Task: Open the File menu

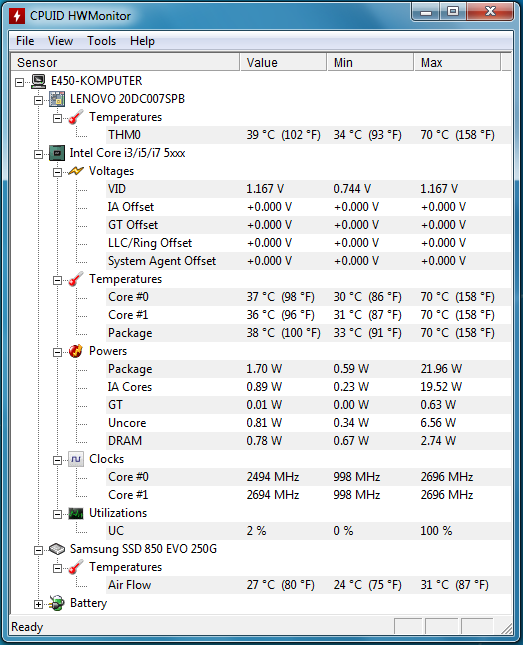Action: click(x=25, y=41)
